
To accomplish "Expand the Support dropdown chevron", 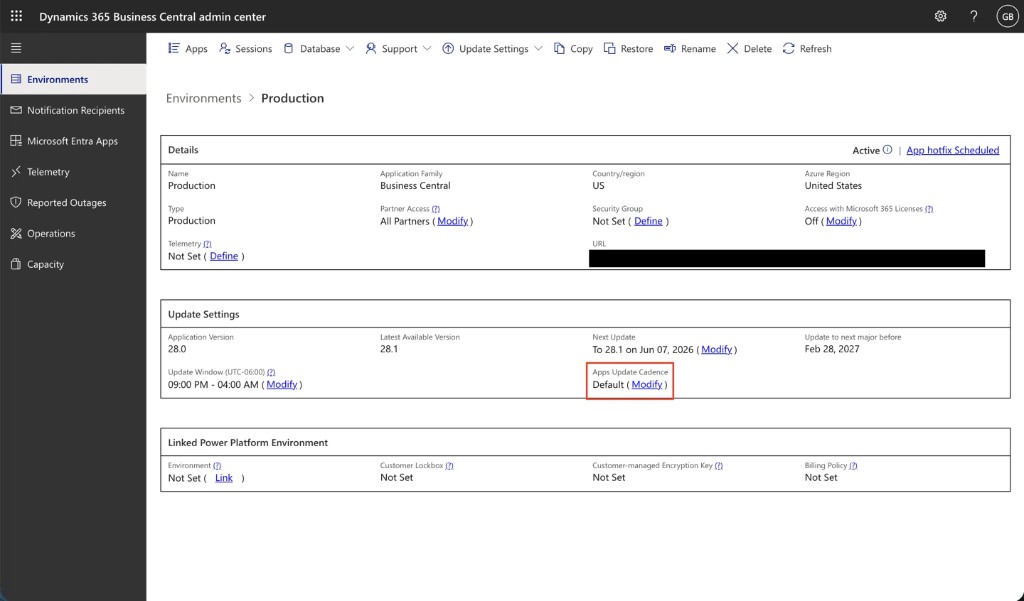I will 427,48.
